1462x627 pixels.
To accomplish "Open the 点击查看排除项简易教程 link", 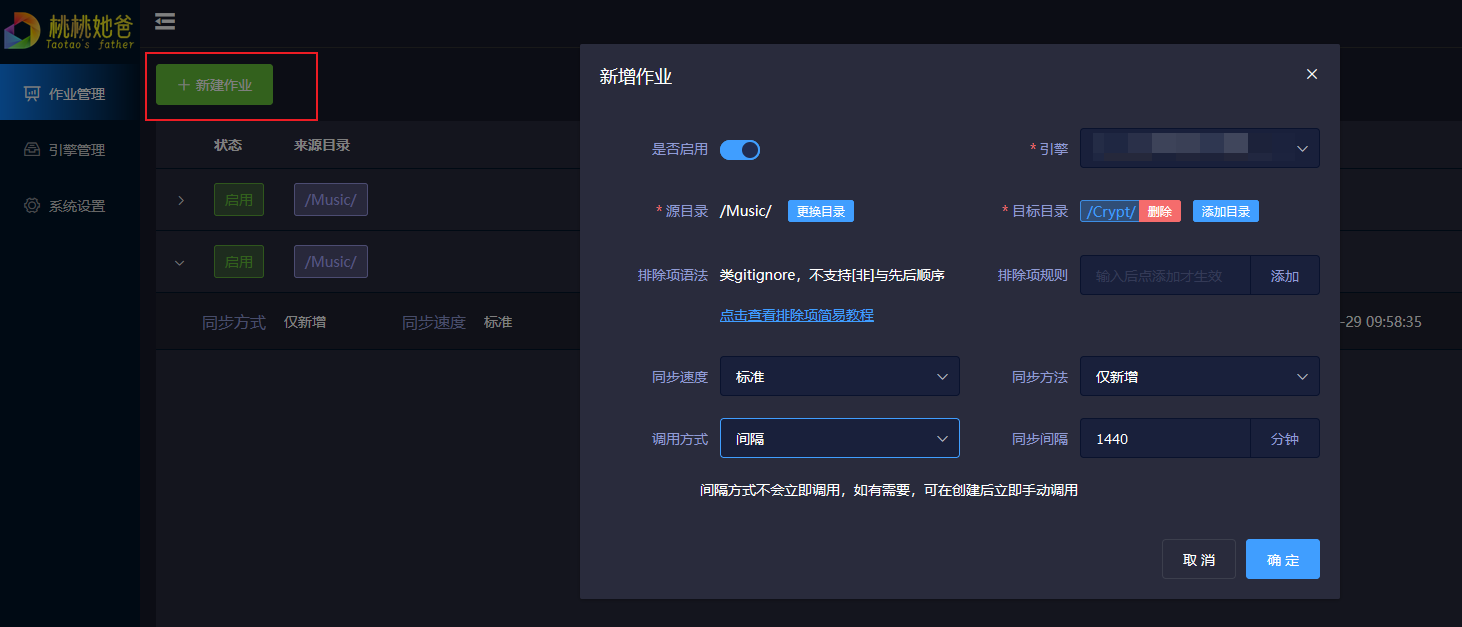I will pyautogui.click(x=796, y=315).
